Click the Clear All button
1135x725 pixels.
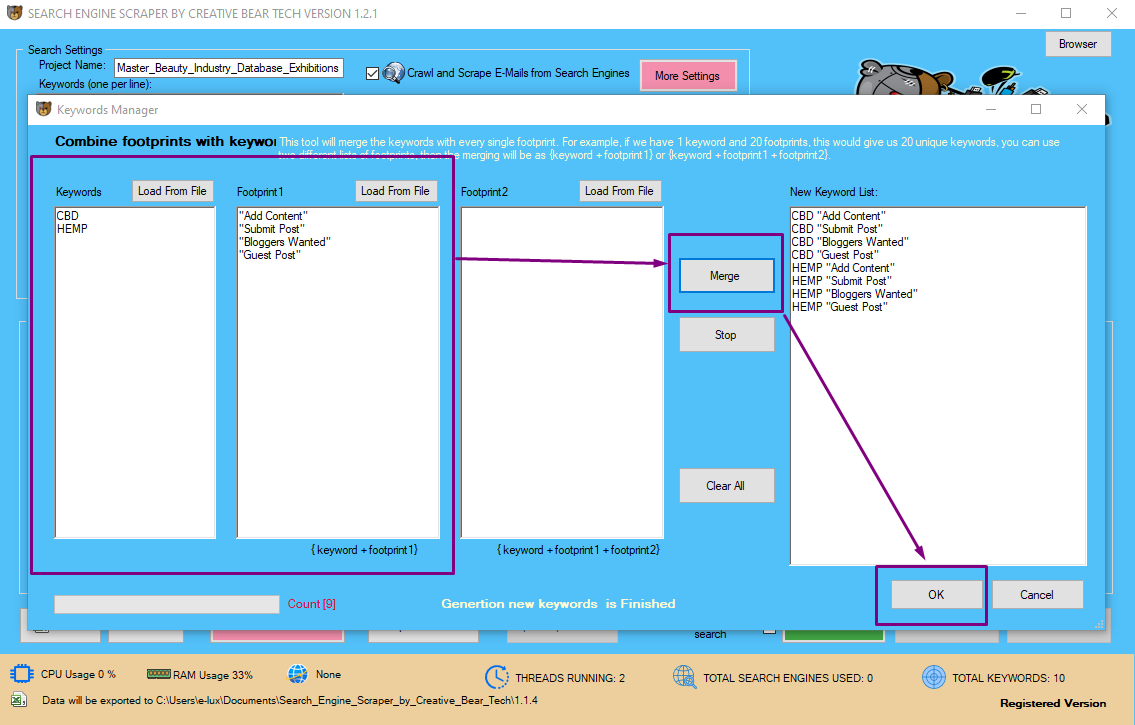tap(726, 486)
